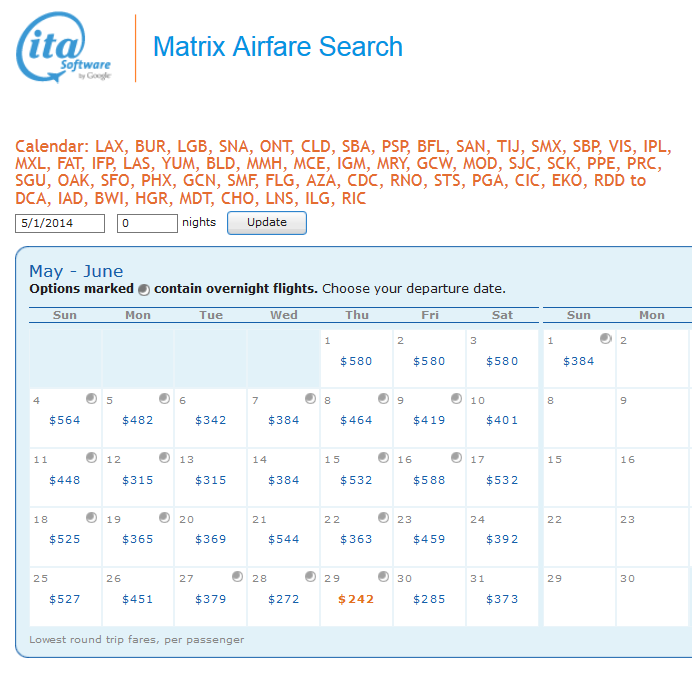Click the ITA Software logo
Viewport: 692px width, 676px height.
click(64, 48)
